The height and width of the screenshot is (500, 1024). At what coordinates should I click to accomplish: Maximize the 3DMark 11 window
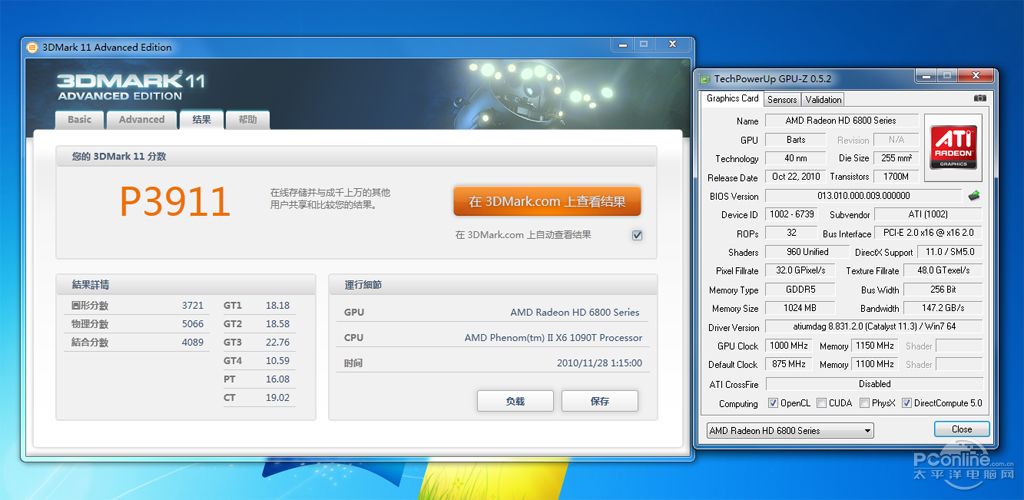(x=643, y=45)
